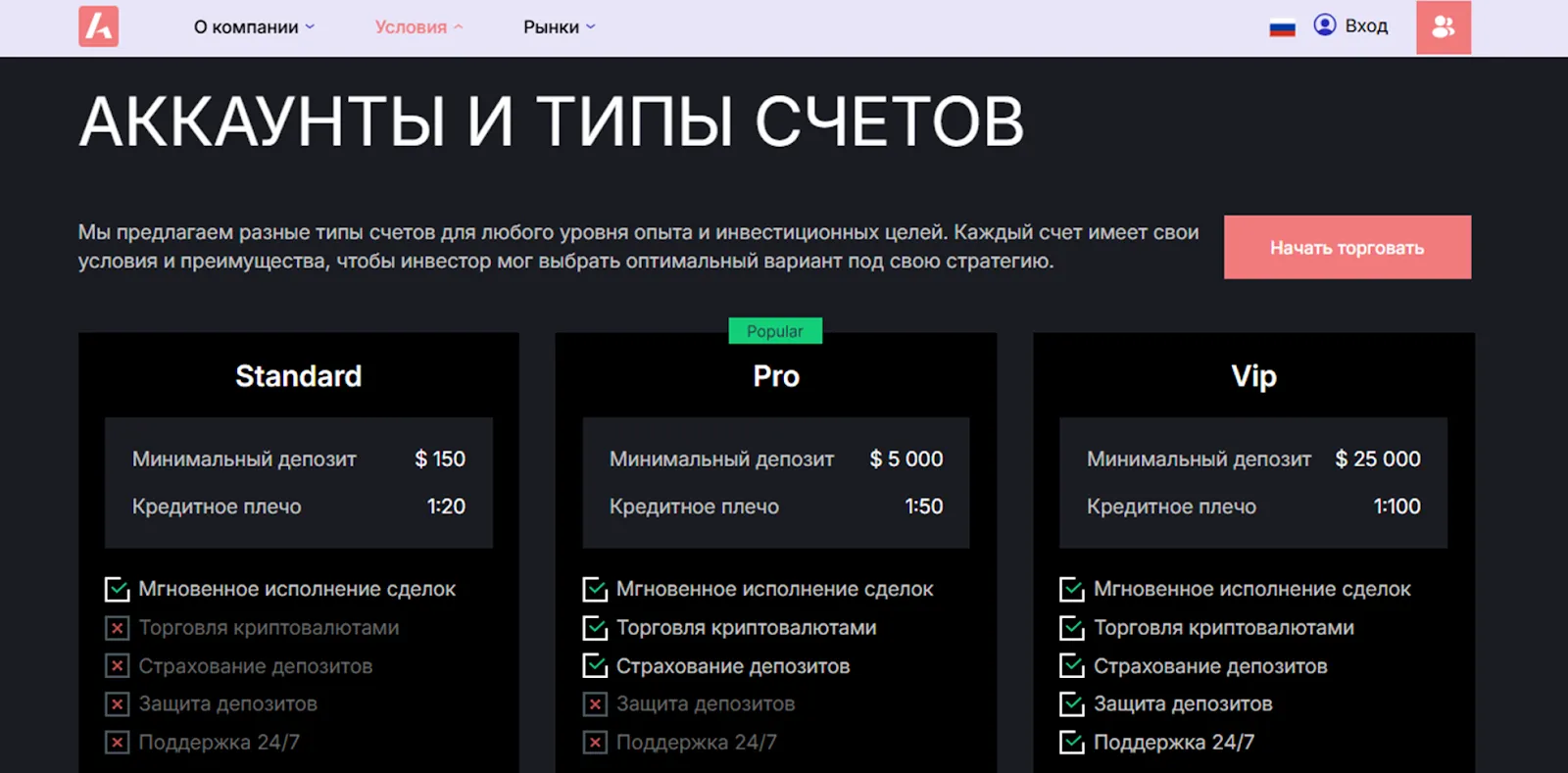Click the Pro deposit value $ 5 000
The image size is (1568, 773).
906,459
